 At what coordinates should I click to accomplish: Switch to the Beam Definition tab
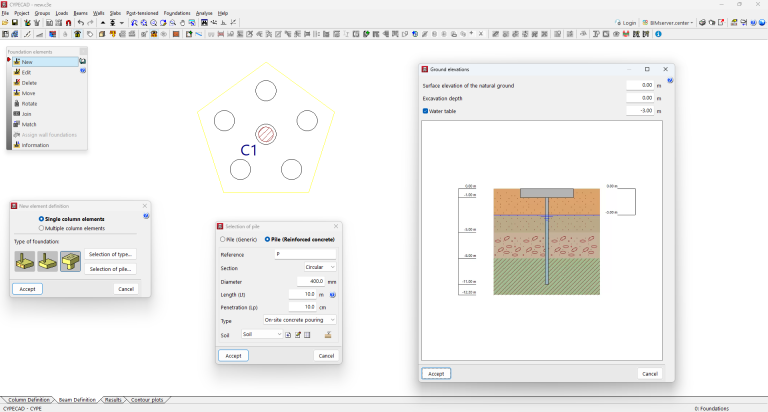(75, 400)
